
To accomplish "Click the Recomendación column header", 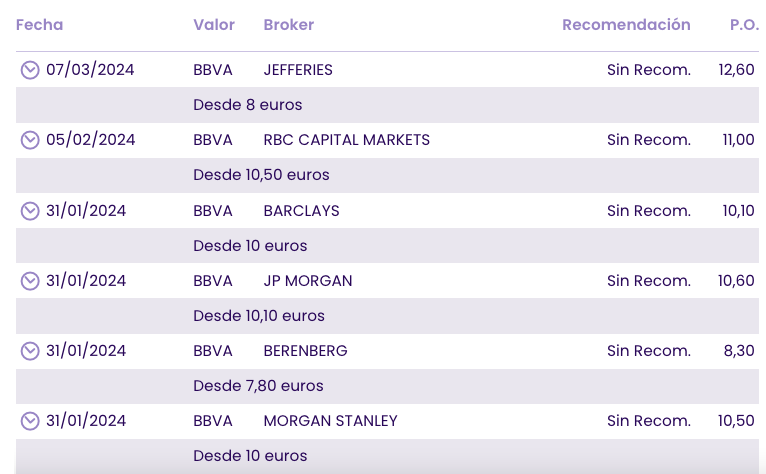I will click(x=626, y=25).
